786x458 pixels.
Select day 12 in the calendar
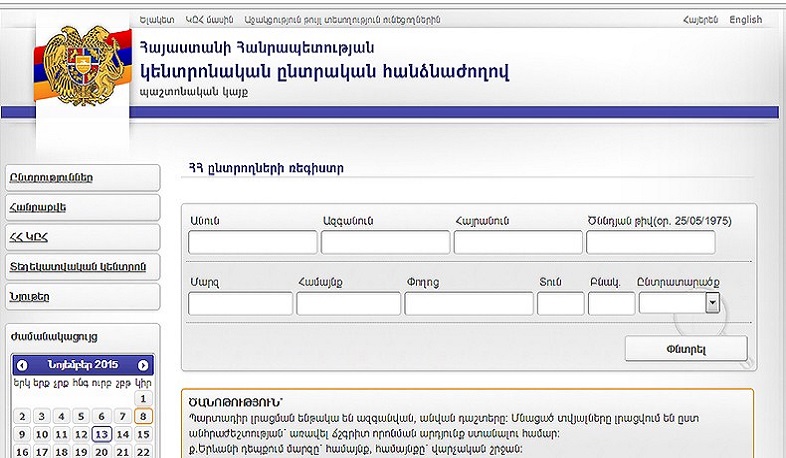pos(81,434)
